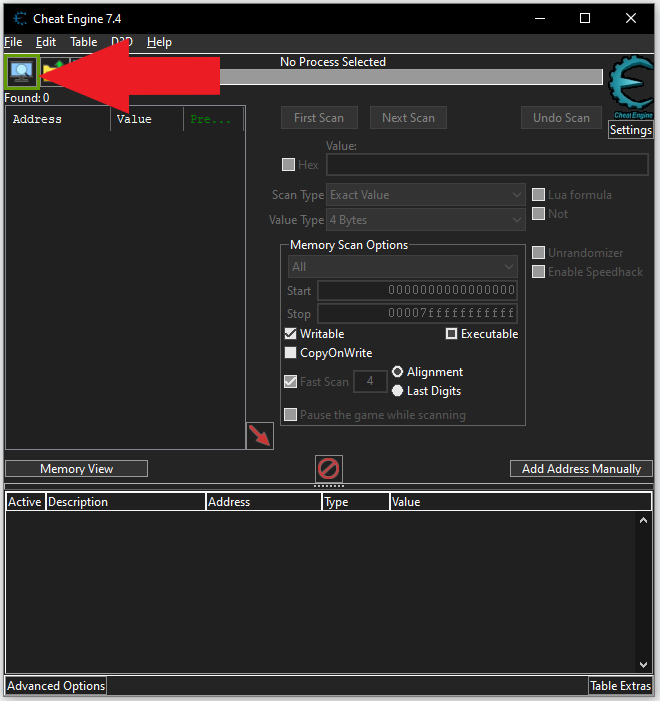Sort results by Address column header
This screenshot has height=701, width=660.
(x=59, y=119)
